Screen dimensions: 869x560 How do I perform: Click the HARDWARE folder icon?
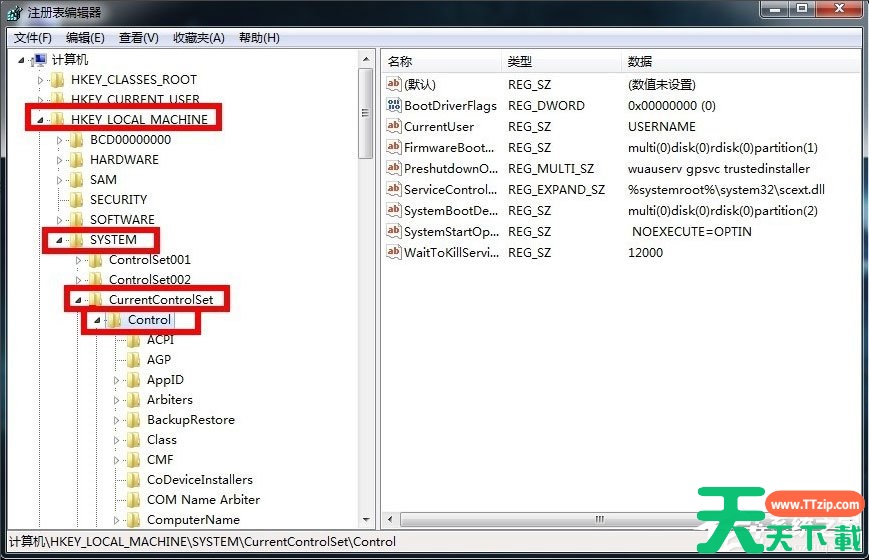76,160
